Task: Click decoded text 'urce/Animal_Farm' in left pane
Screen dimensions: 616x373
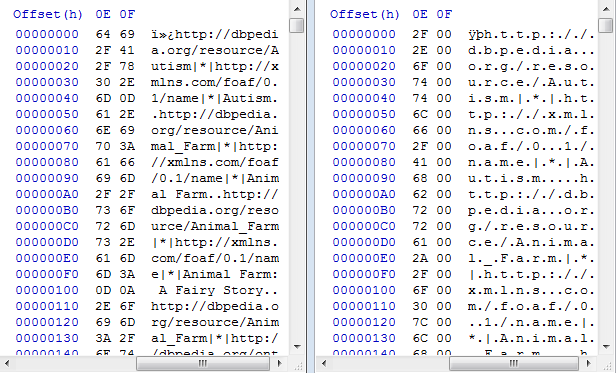Action: [x=215, y=226]
